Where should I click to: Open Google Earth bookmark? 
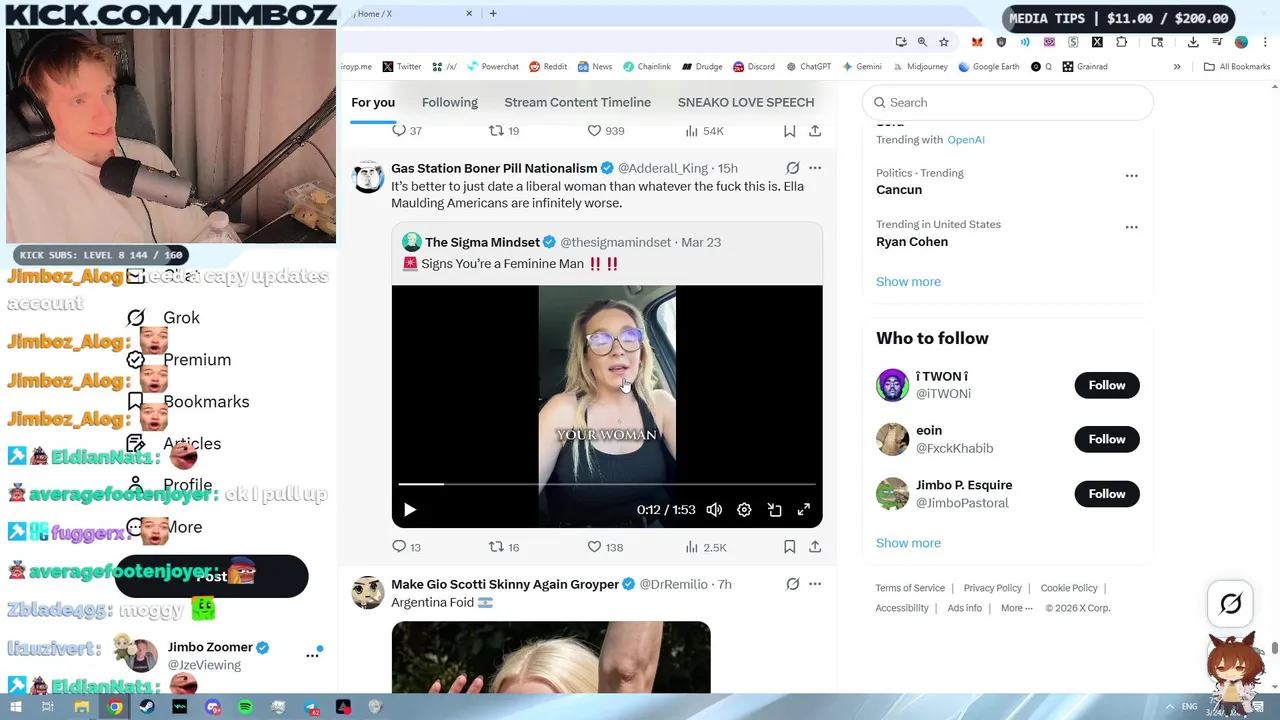coord(988,67)
